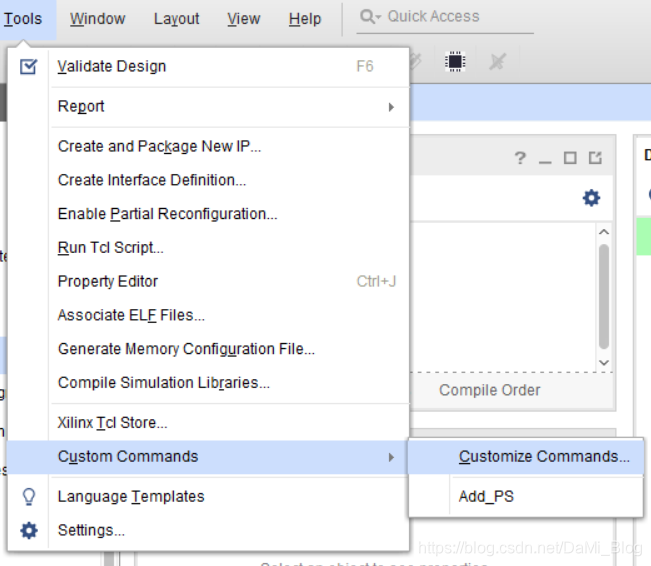Image resolution: width=651 pixels, height=566 pixels.
Task: Choose Create and Package New IP
Action: (x=229, y=146)
